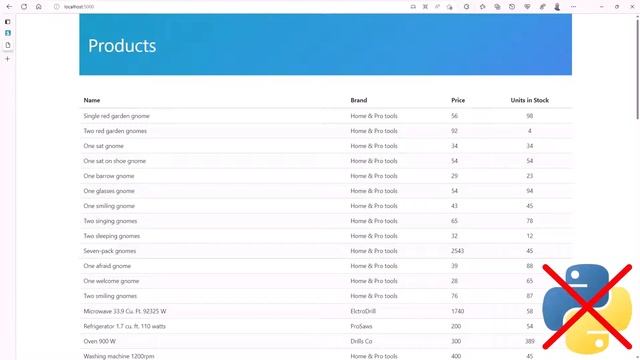Click price 92 of Two red garden gnomes
640x360 pixels.
coord(454,131)
